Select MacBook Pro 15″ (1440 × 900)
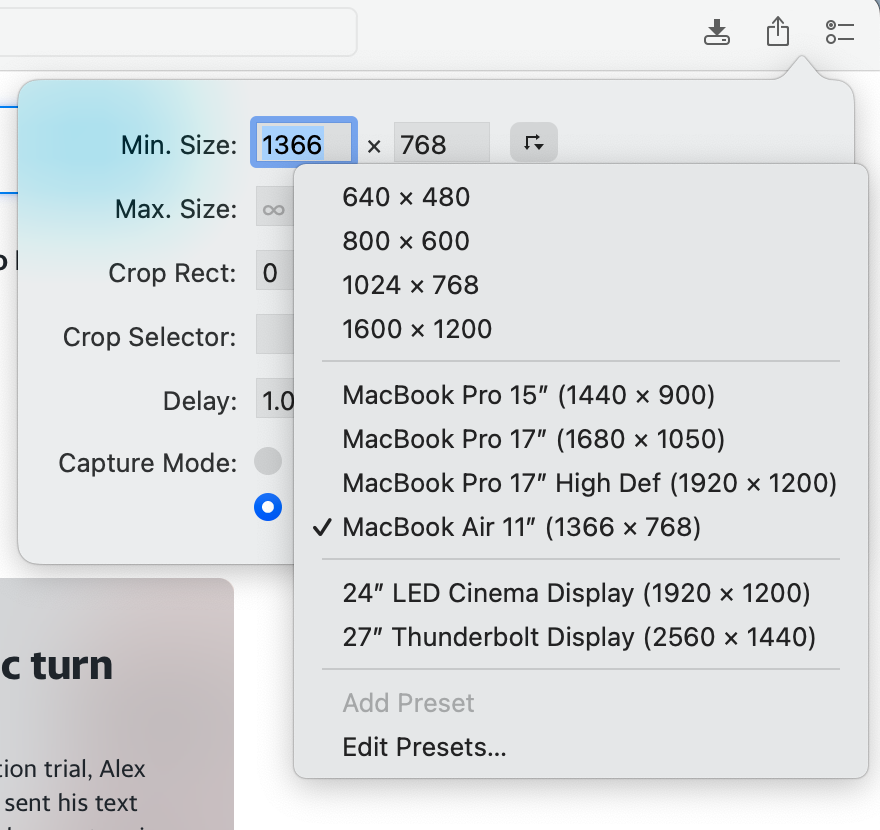 [581, 395]
